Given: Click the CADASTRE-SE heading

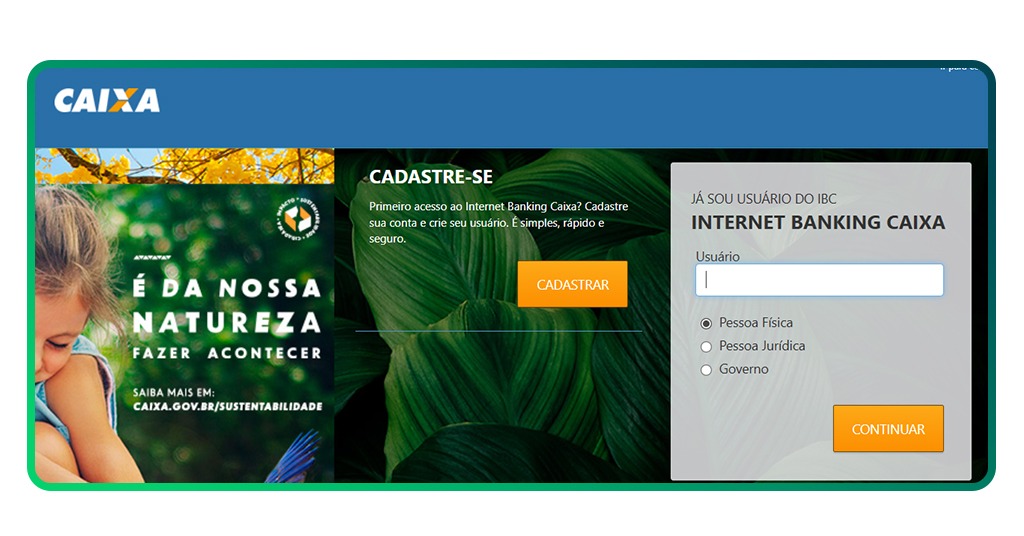Looking at the screenshot, I should (431, 177).
